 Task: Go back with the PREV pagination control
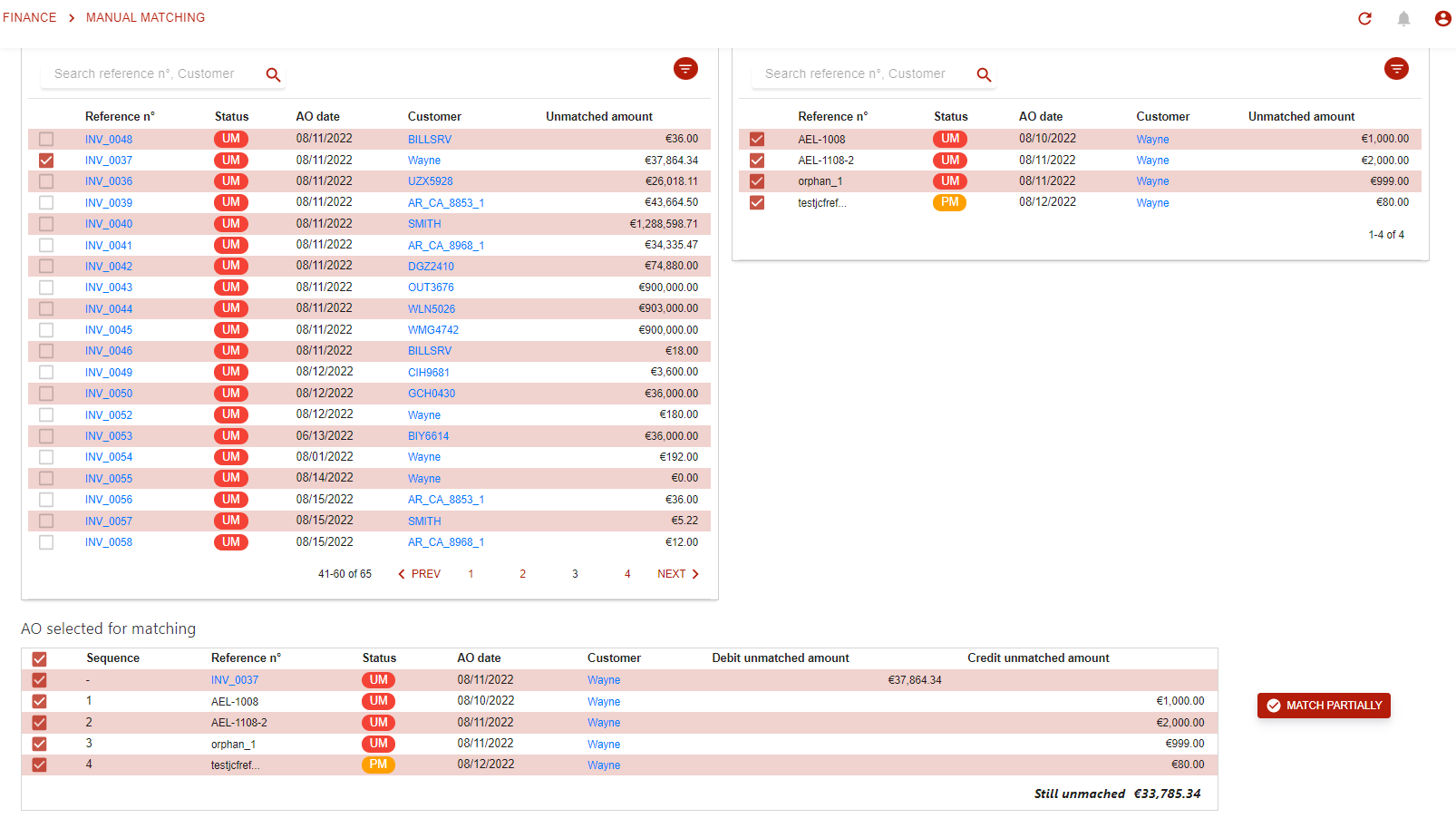tap(420, 574)
